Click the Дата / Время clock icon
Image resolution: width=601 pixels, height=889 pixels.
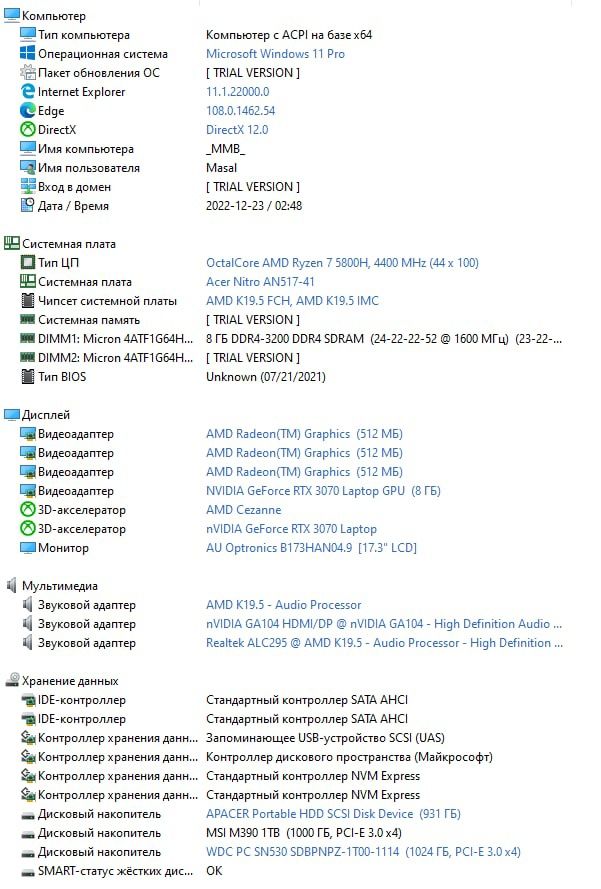tap(28, 205)
